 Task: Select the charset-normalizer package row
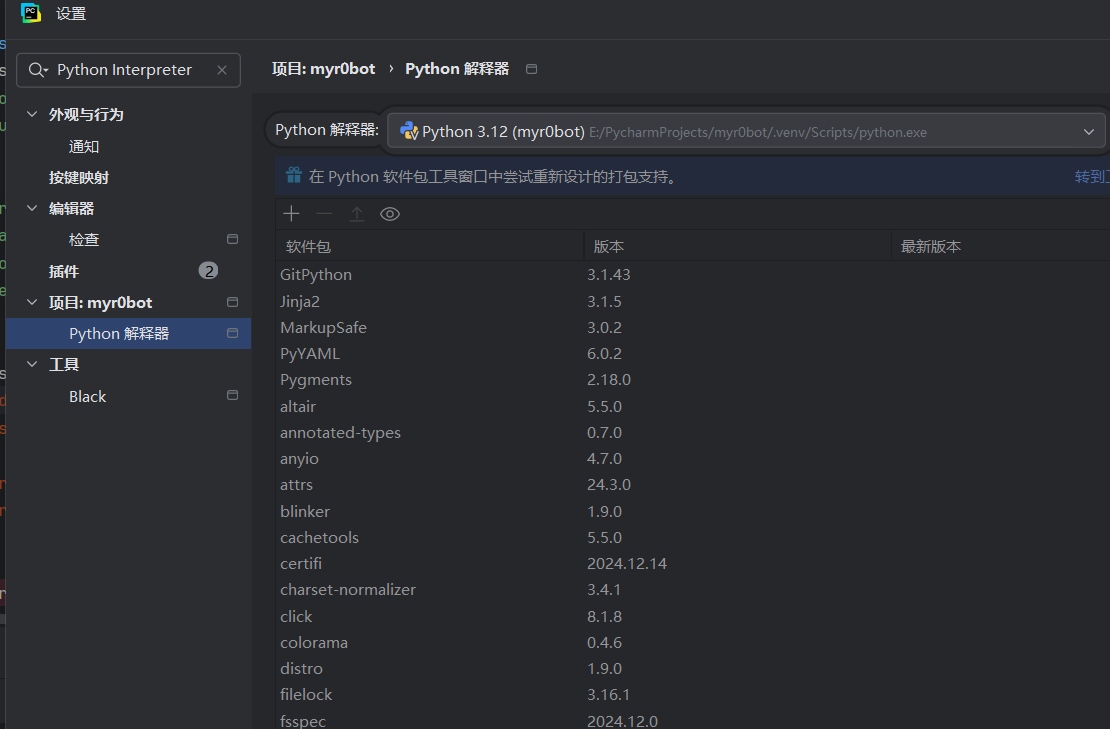[x=692, y=590]
